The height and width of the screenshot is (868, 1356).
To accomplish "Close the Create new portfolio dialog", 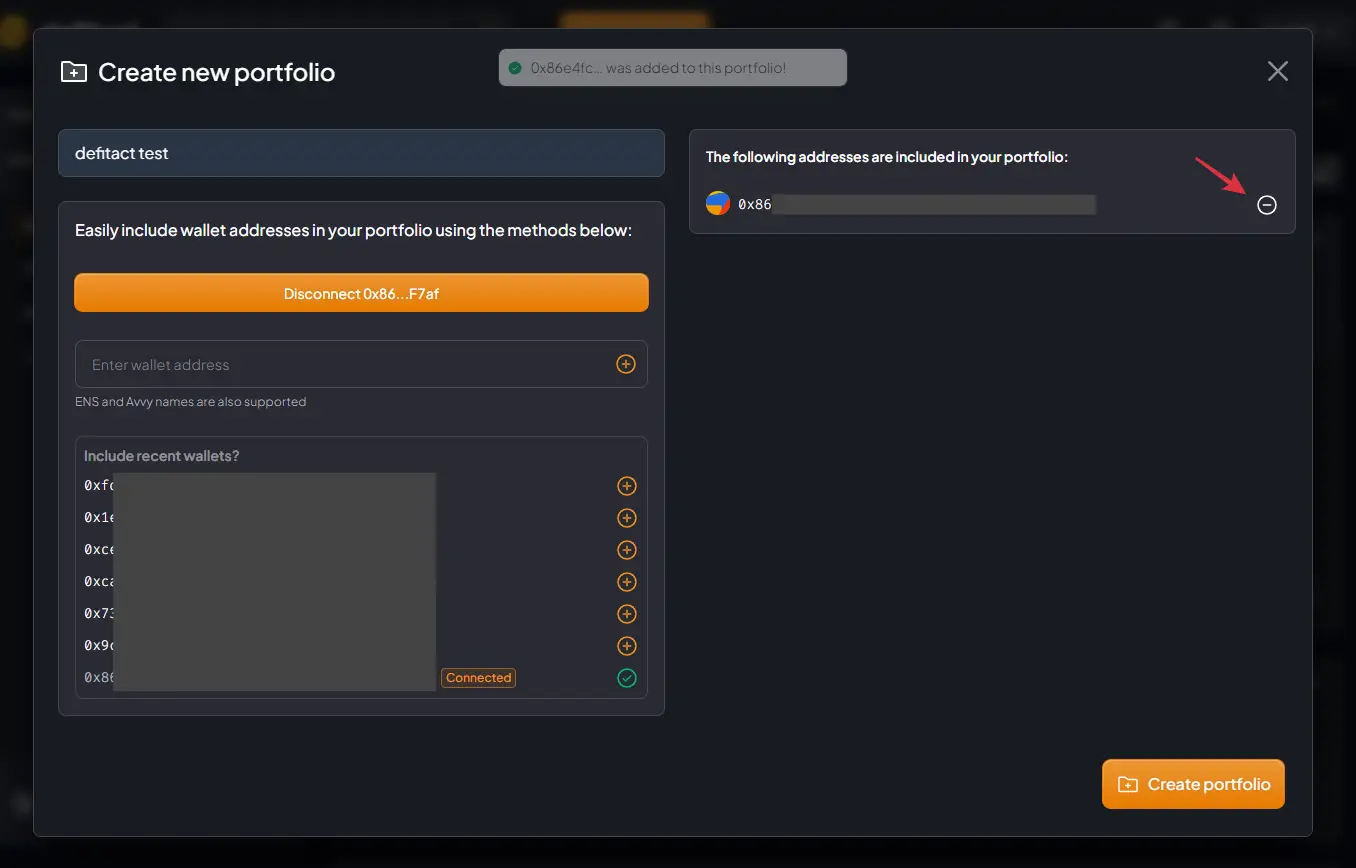I will pos(1277,71).
